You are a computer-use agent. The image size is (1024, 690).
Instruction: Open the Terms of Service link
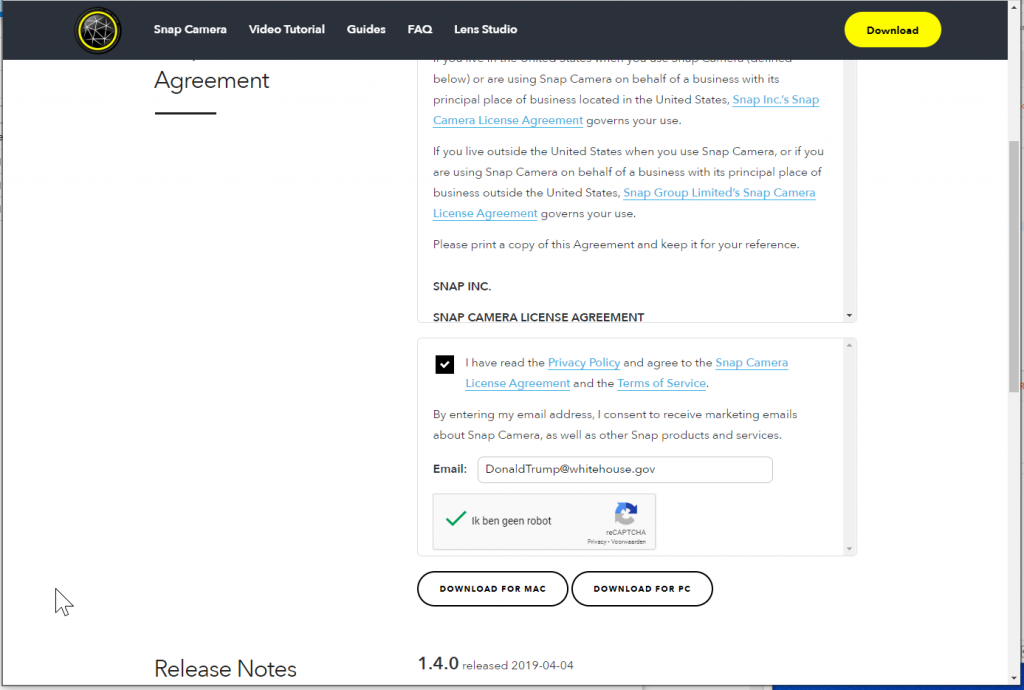tap(662, 383)
